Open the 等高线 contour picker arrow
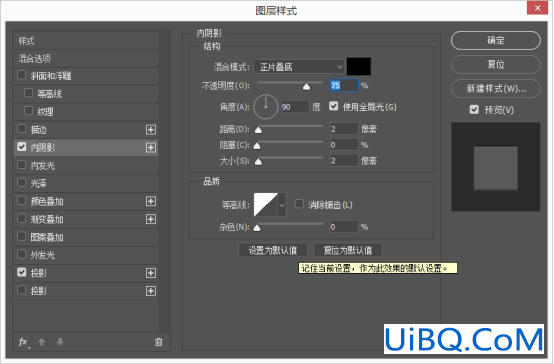The height and width of the screenshot is (364, 554). (x=282, y=205)
